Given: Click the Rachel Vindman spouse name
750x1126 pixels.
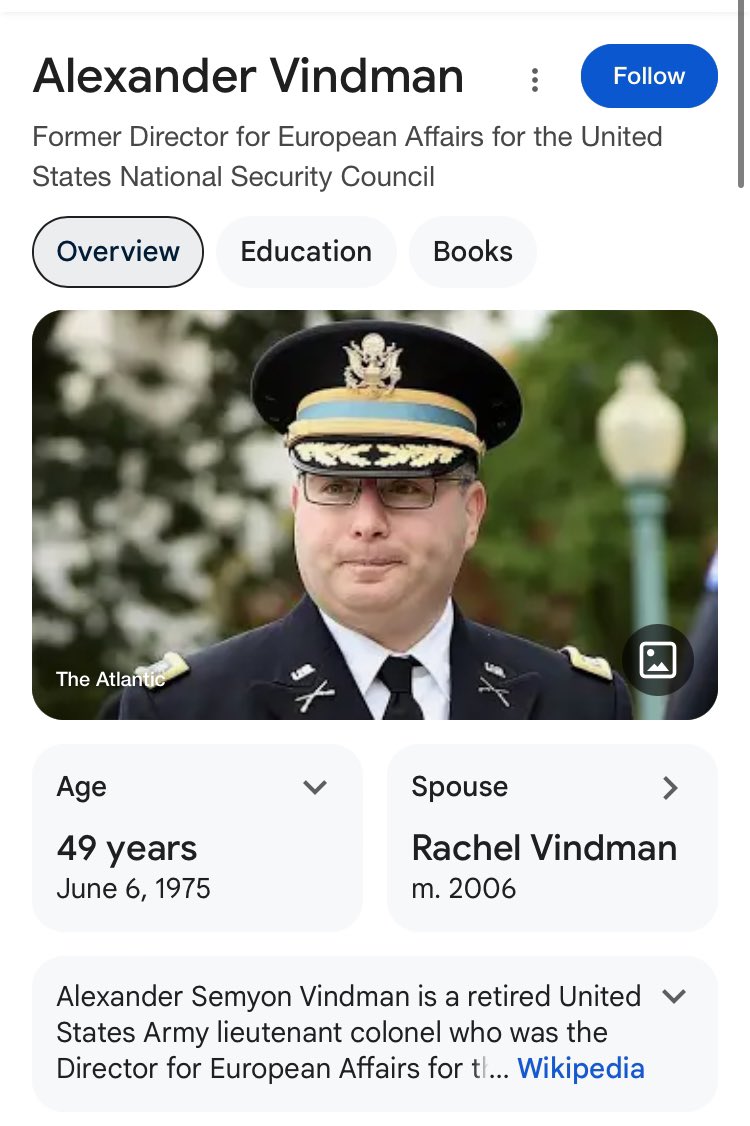Looking at the screenshot, I should [544, 848].
